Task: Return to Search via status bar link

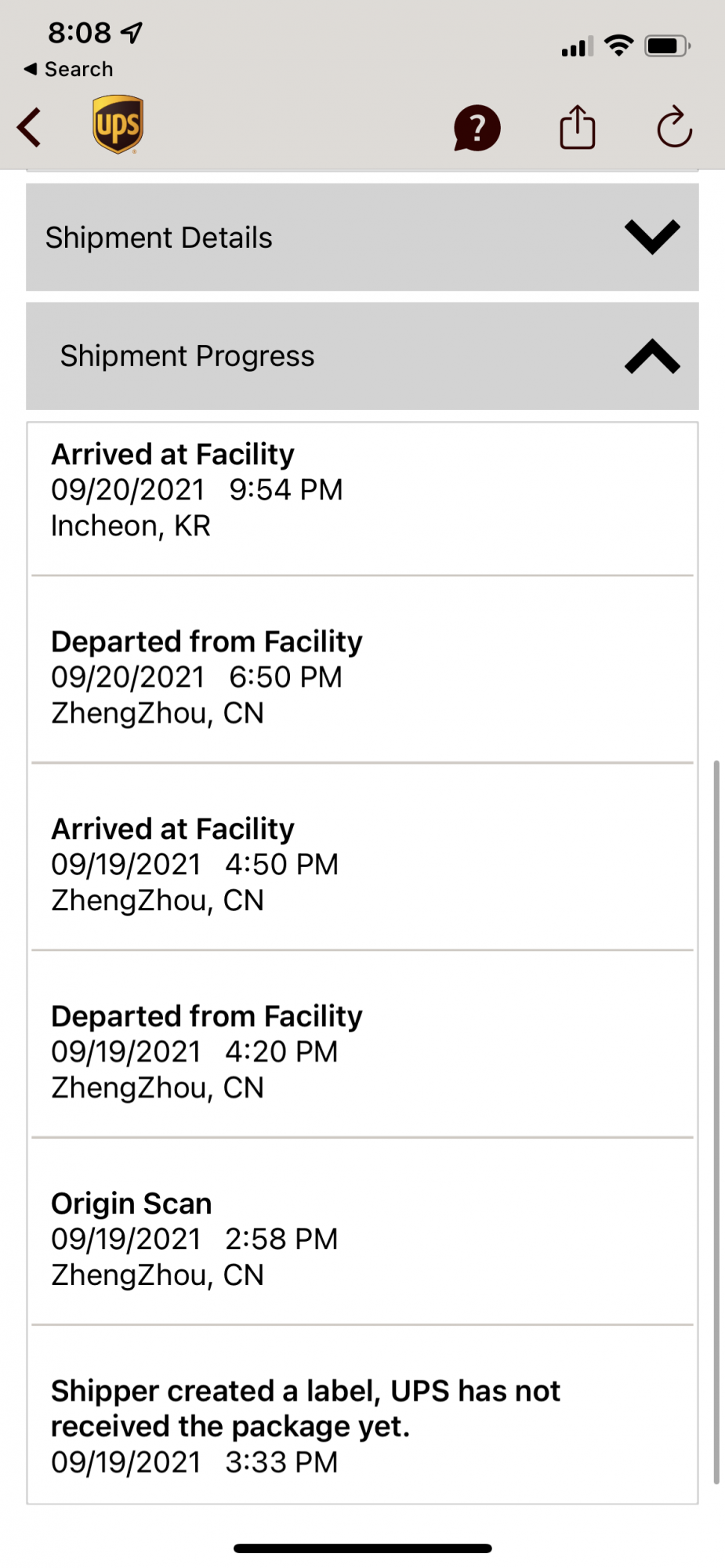Action: [69, 69]
